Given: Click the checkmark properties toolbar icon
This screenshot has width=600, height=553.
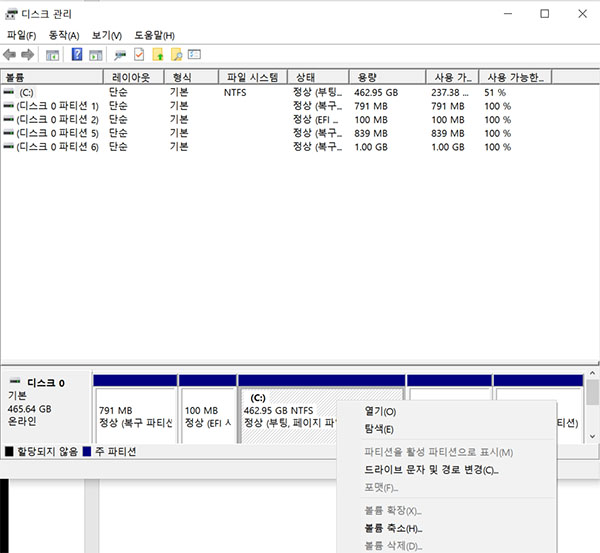Looking at the screenshot, I should click(139, 54).
